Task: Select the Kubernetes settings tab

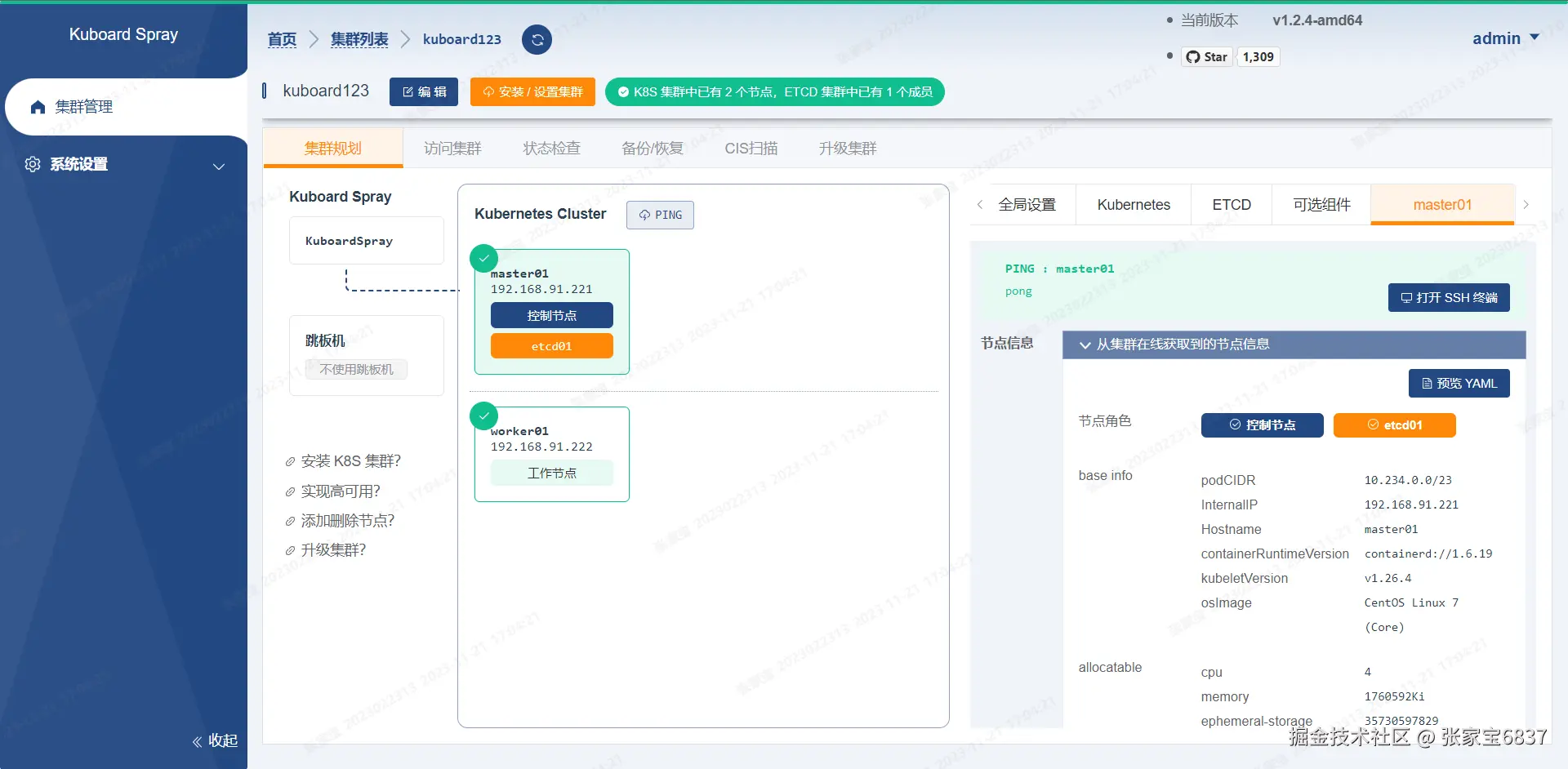Action: tap(1134, 205)
